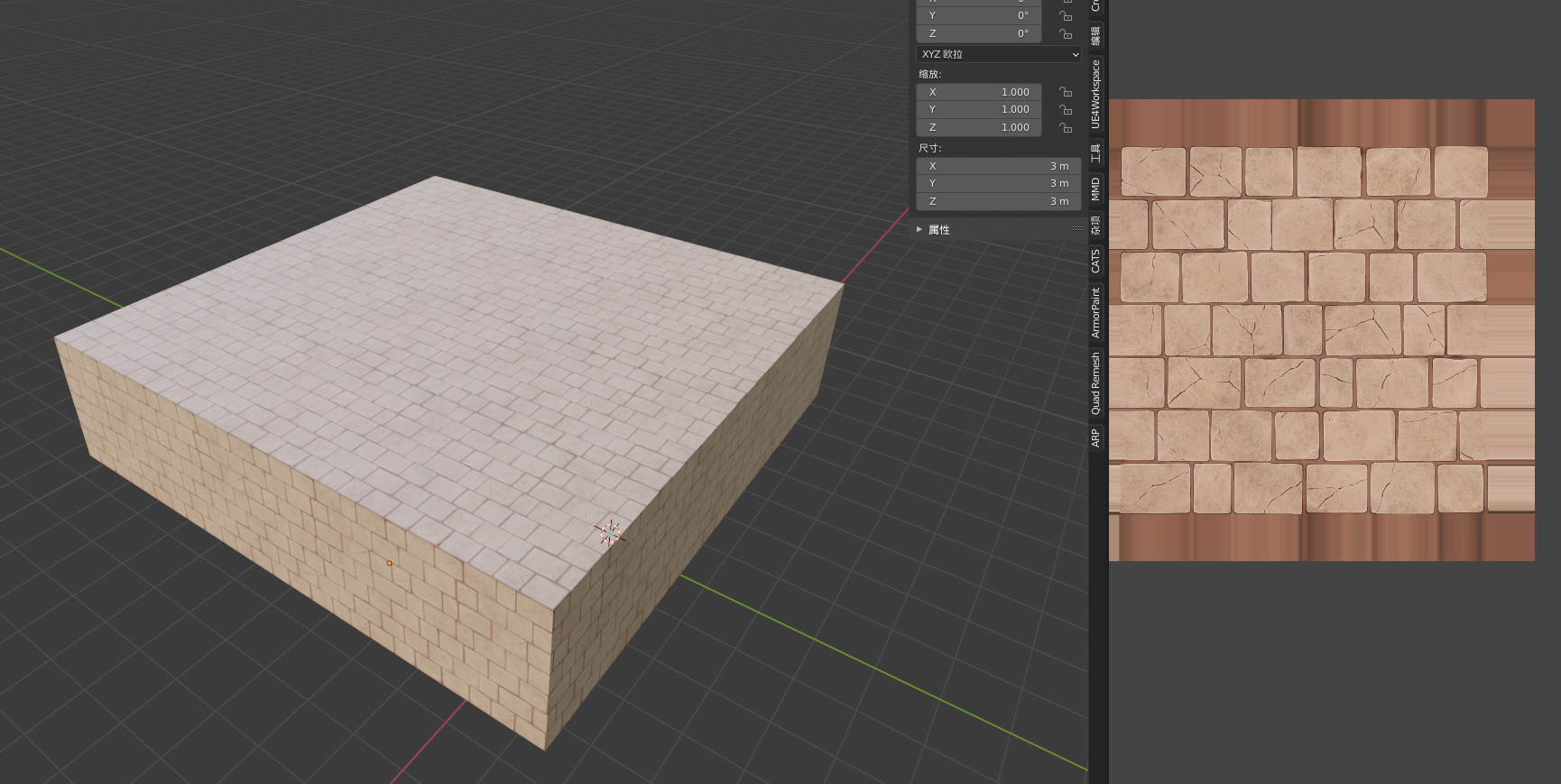The width and height of the screenshot is (1561, 784).
Task: Click the dimensions X field showing 3 m
Action: coord(999,166)
